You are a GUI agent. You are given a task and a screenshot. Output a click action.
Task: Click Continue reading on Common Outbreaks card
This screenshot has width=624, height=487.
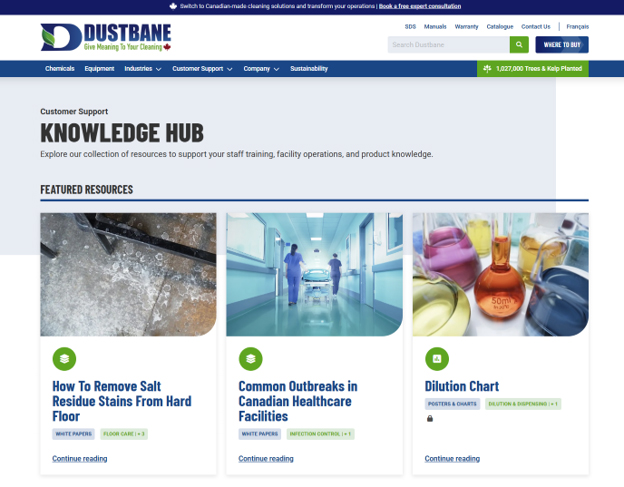(x=266, y=458)
